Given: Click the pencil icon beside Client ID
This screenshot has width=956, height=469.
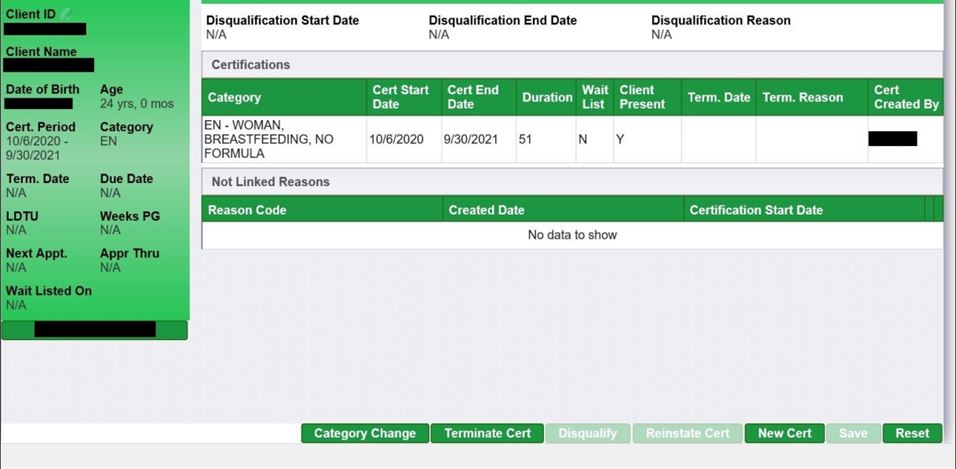Looking at the screenshot, I should (68, 13).
